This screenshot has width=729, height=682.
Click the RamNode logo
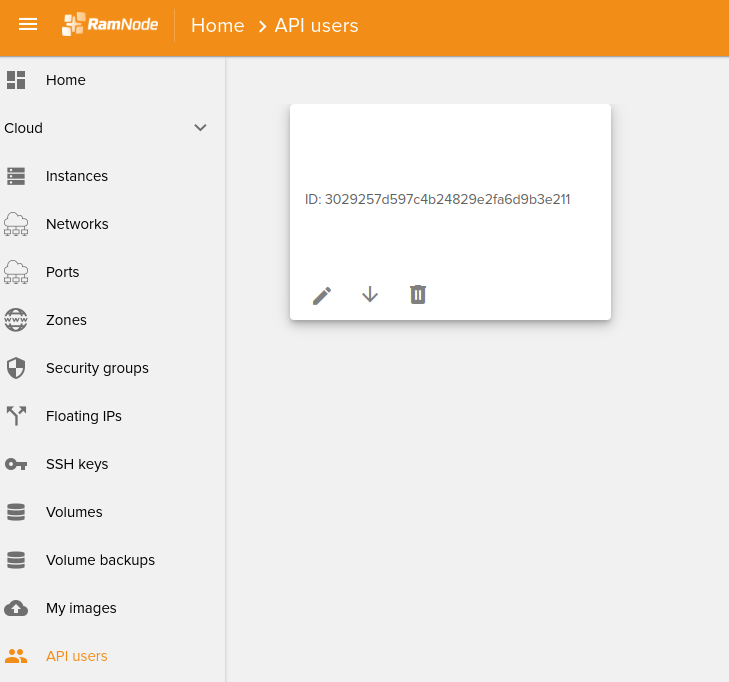point(110,24)
